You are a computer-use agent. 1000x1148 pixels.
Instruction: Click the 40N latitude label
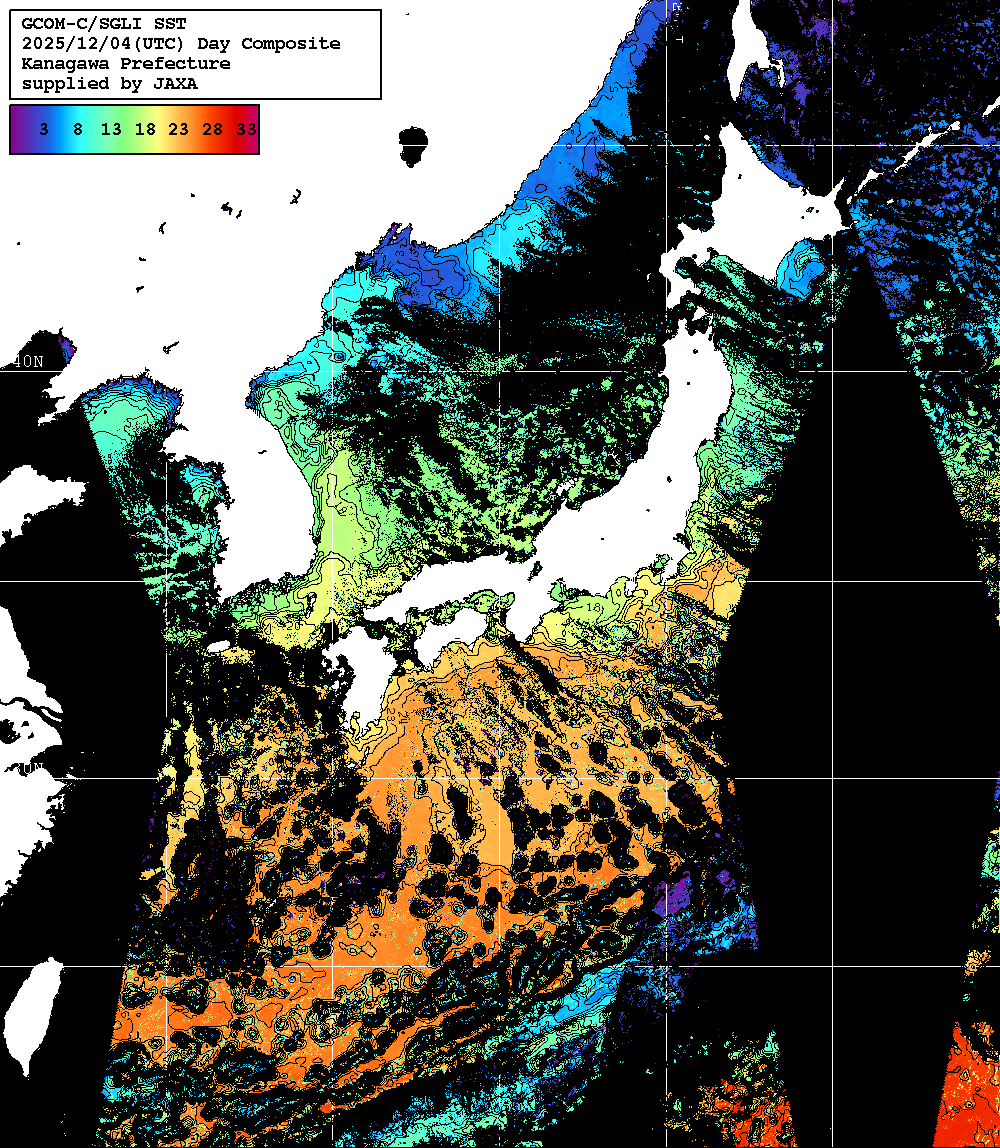(x=30, y=361)
